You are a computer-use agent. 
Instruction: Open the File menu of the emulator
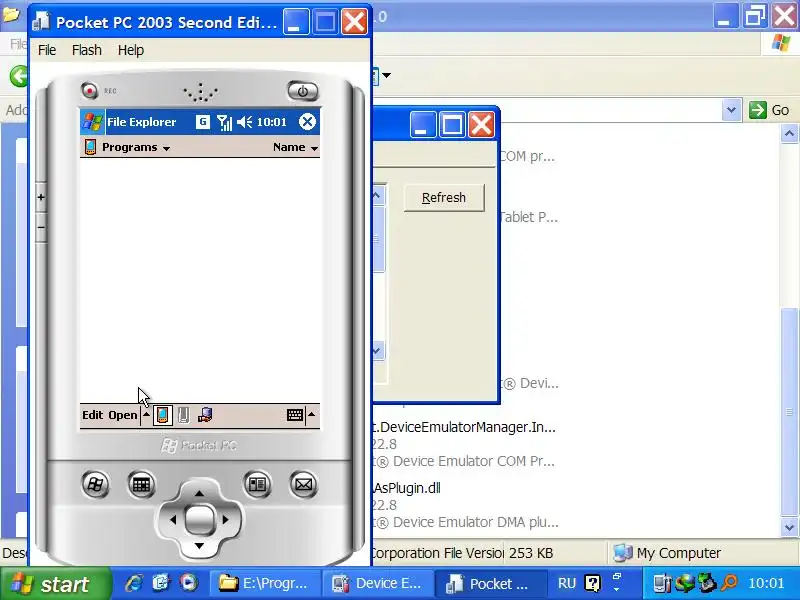pos(47,50)
